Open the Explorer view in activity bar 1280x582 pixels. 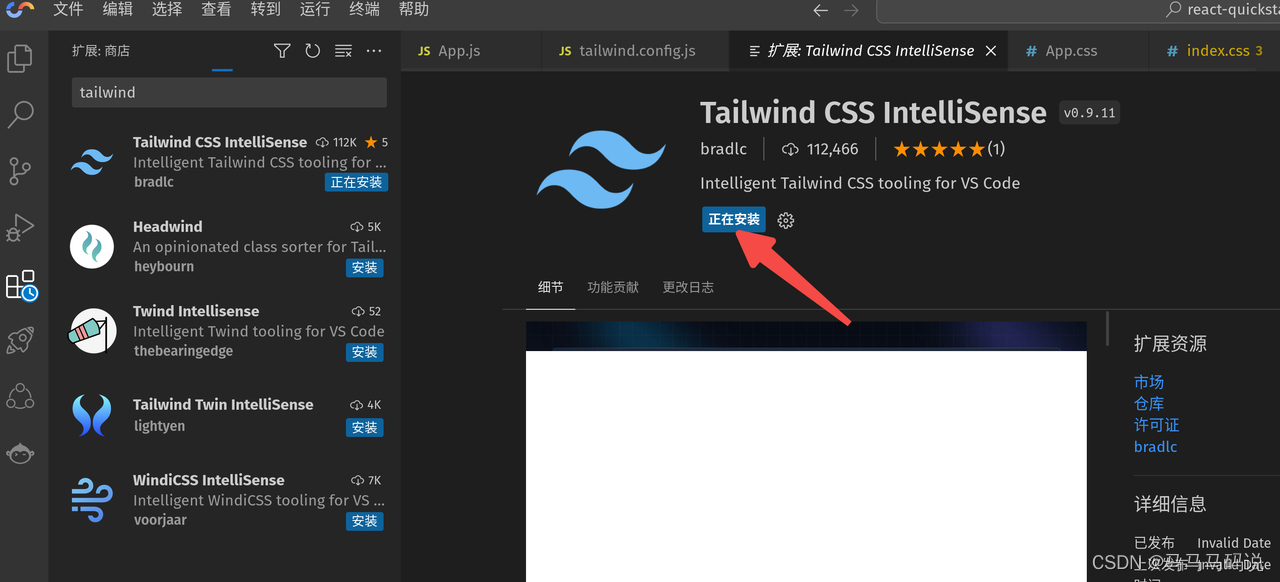pyautogui.click(x=20, y=59)
